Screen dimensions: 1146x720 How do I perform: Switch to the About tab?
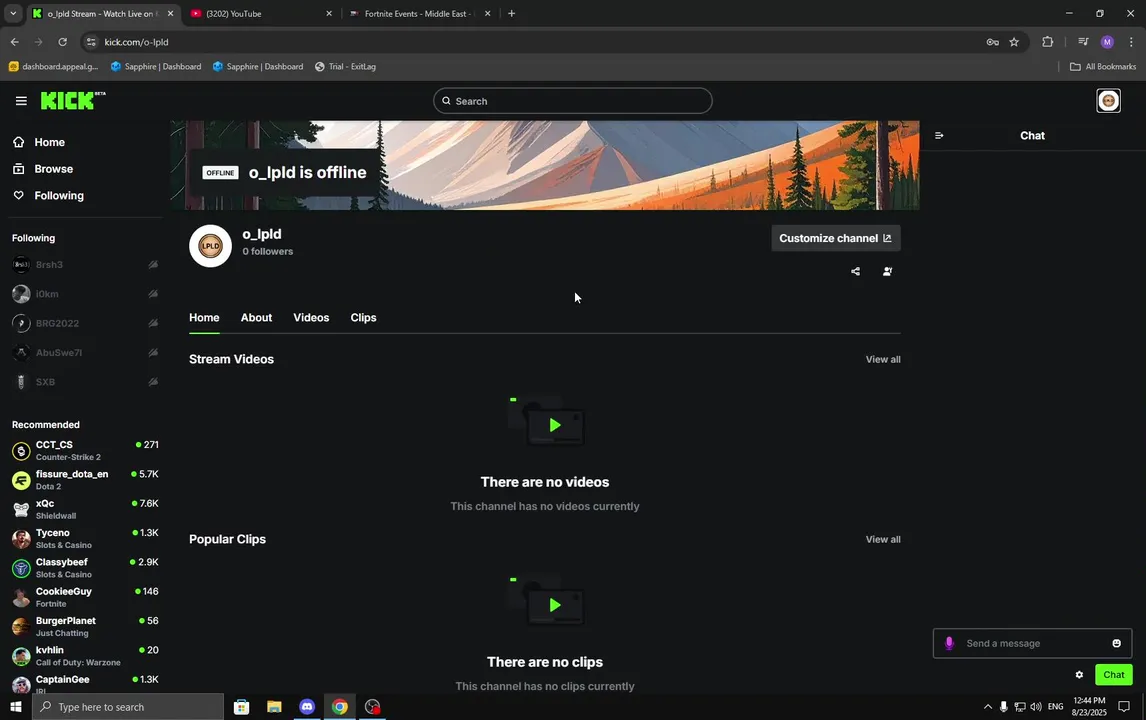(x=257, y=317)
